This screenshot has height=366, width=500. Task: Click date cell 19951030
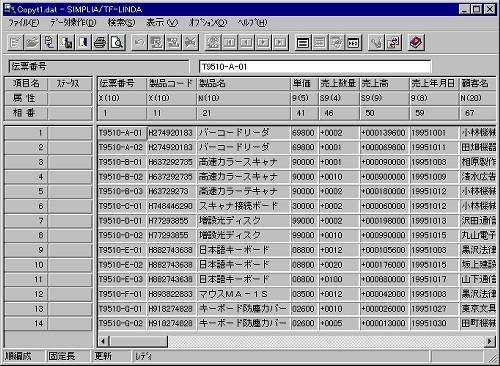pos(434,323)
